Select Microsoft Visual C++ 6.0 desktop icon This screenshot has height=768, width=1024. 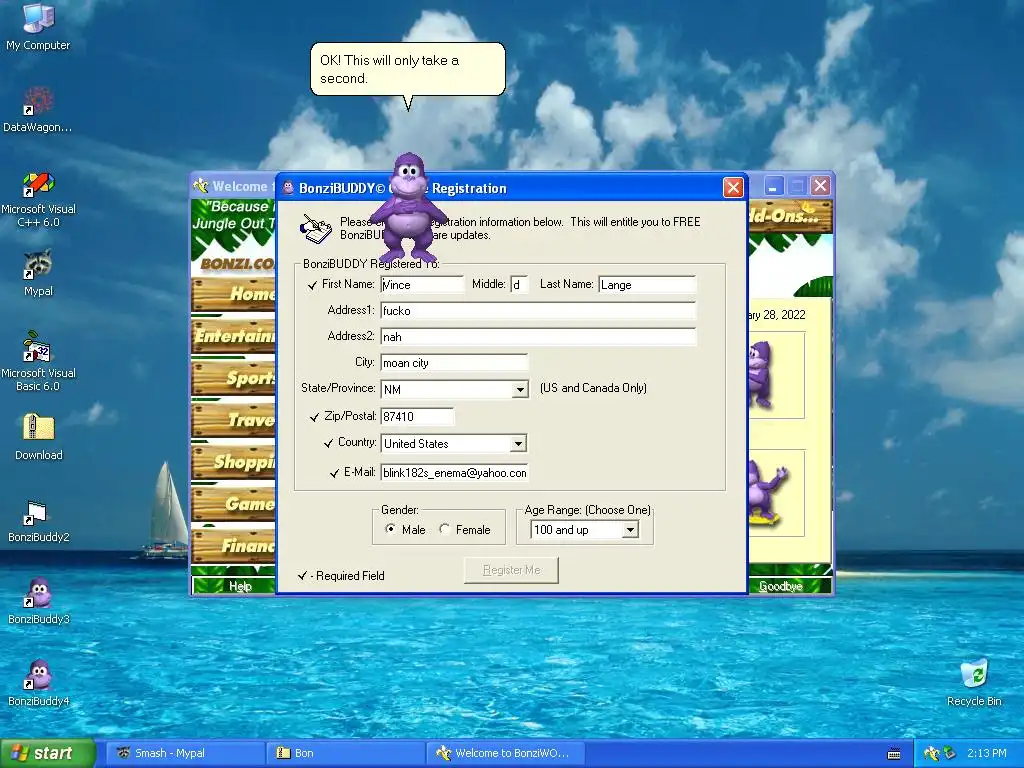[x=39, y=199]
